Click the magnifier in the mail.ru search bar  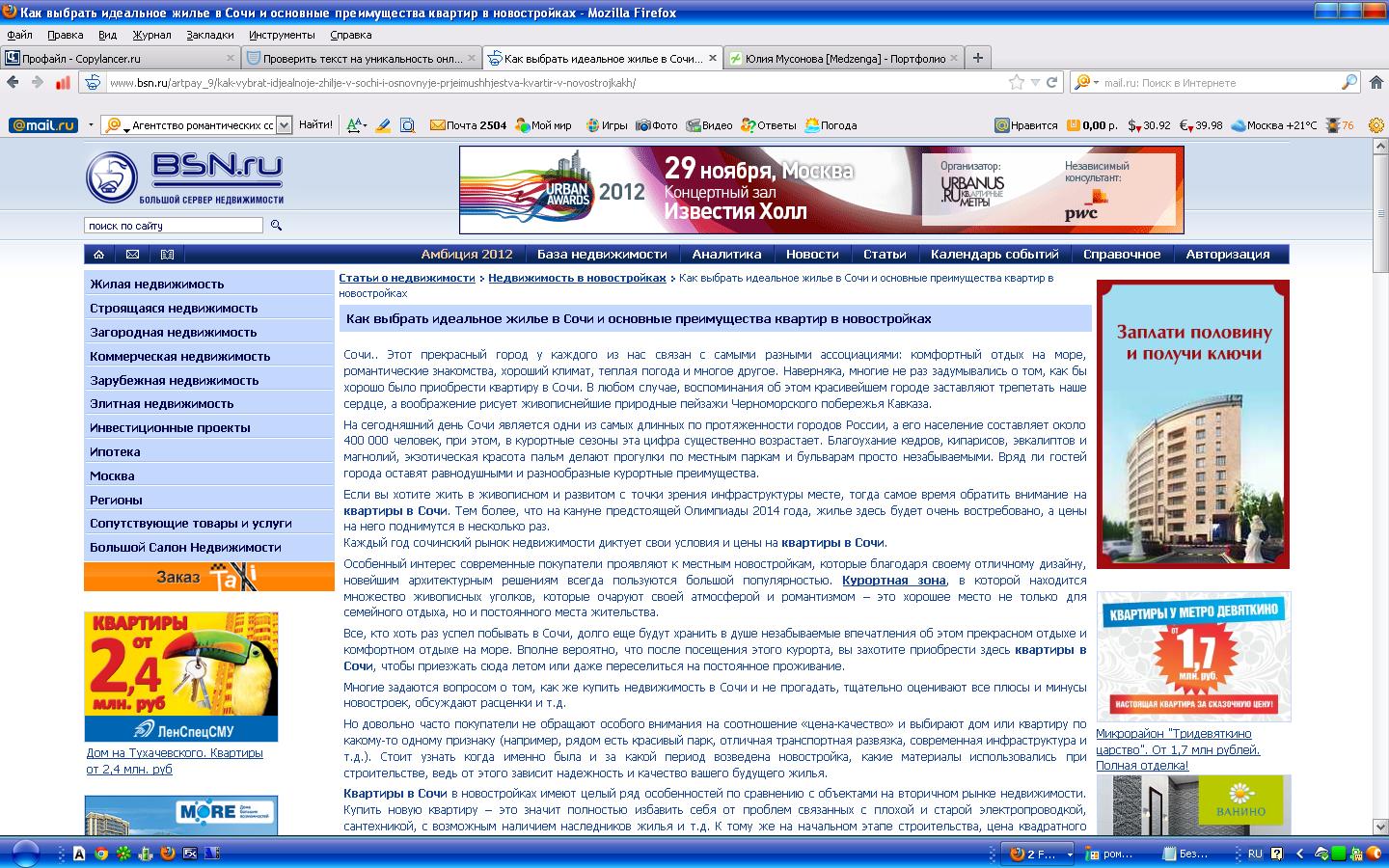point(1349,83)
